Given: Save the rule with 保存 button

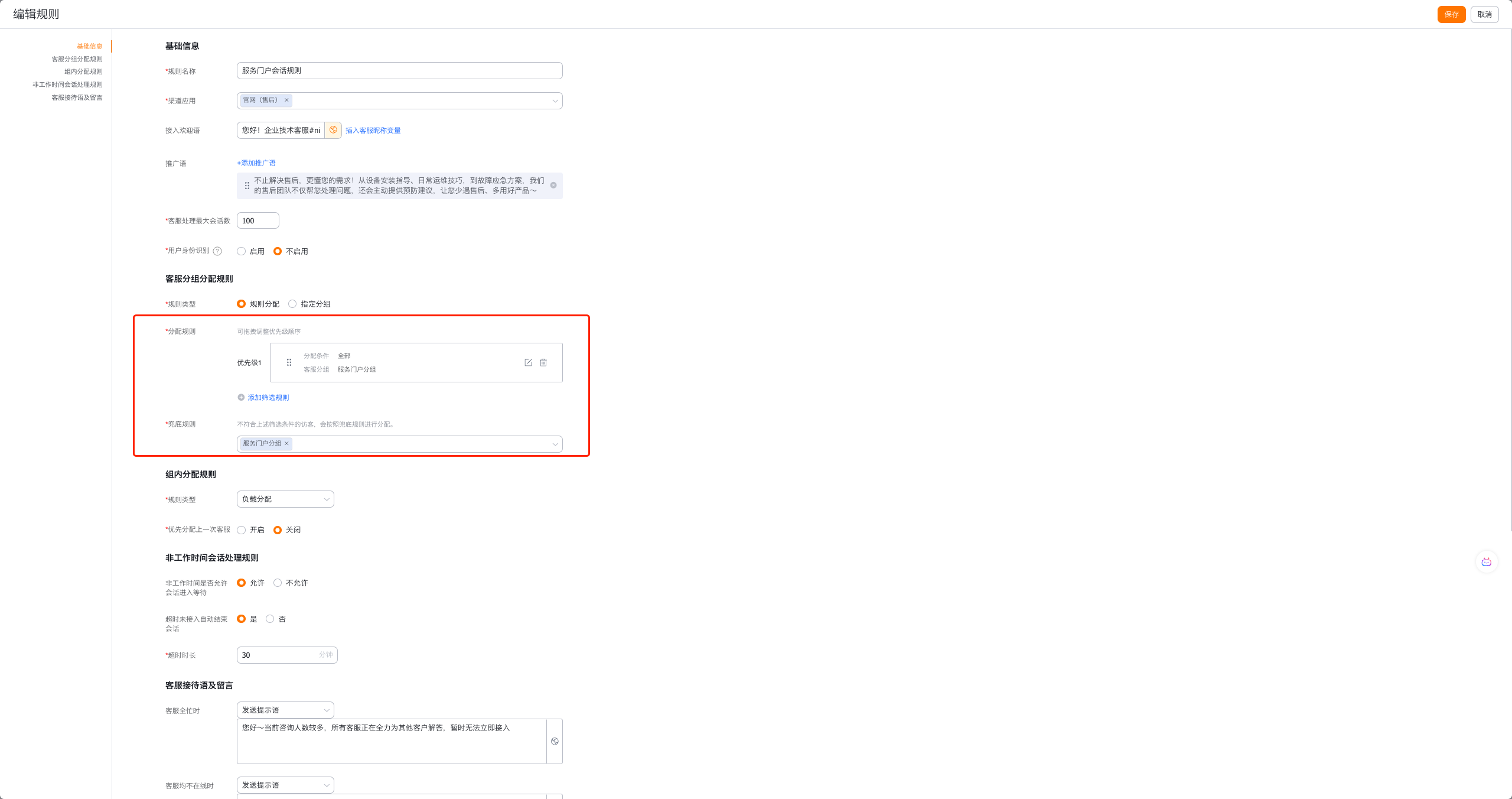Looking at the screenshot, I should 1451,15.
